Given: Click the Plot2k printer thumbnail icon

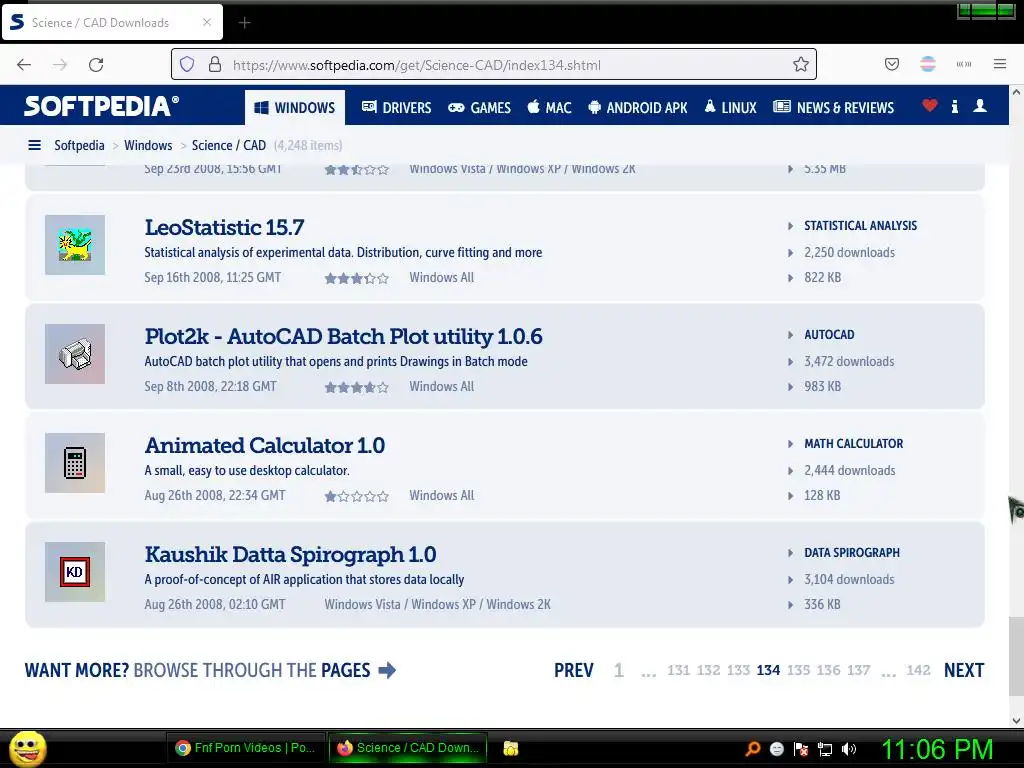Looking at the screenshot, I should [x=75, y=354].
